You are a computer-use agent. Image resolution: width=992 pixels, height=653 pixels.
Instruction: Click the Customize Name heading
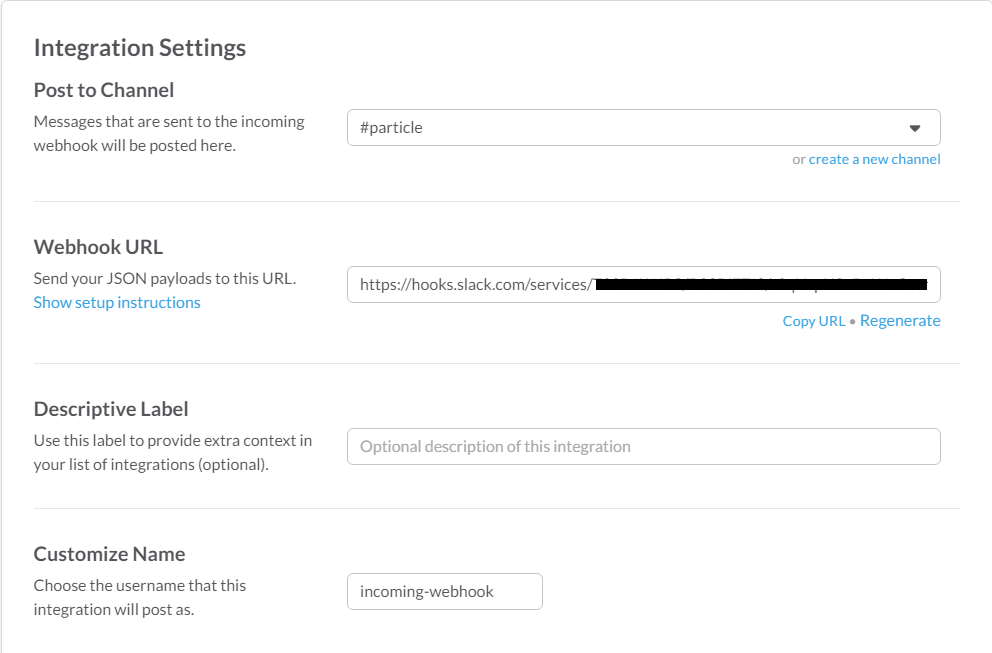(x=109, y=554)
